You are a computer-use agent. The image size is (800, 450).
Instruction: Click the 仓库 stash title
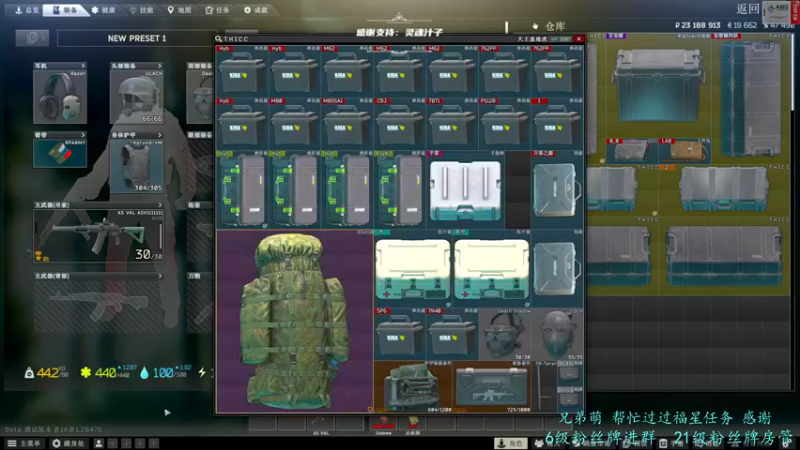coord(555,26)
